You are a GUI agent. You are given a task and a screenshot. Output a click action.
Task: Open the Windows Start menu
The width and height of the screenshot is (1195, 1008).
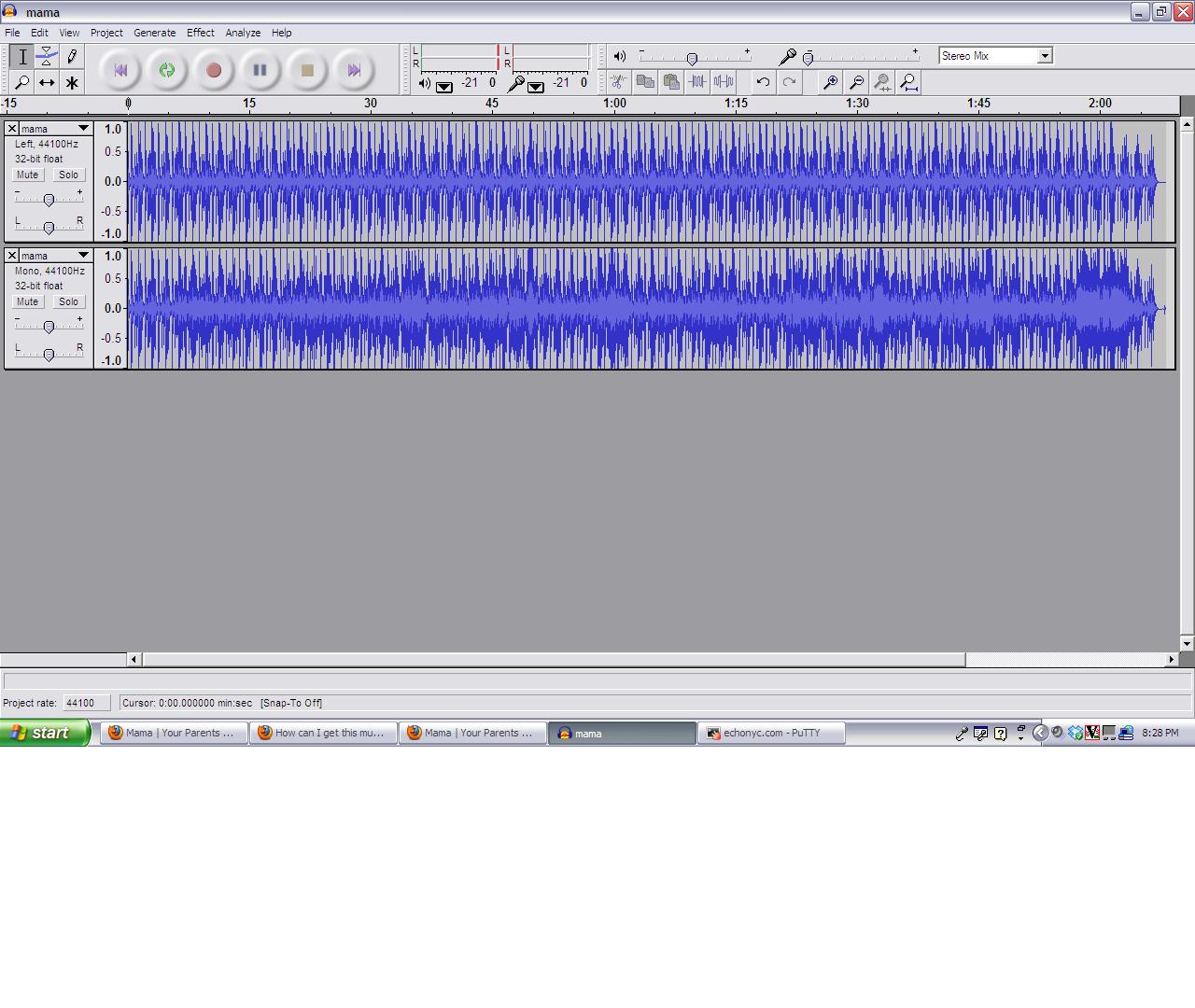pyautogui.click(x=45, y=733)
